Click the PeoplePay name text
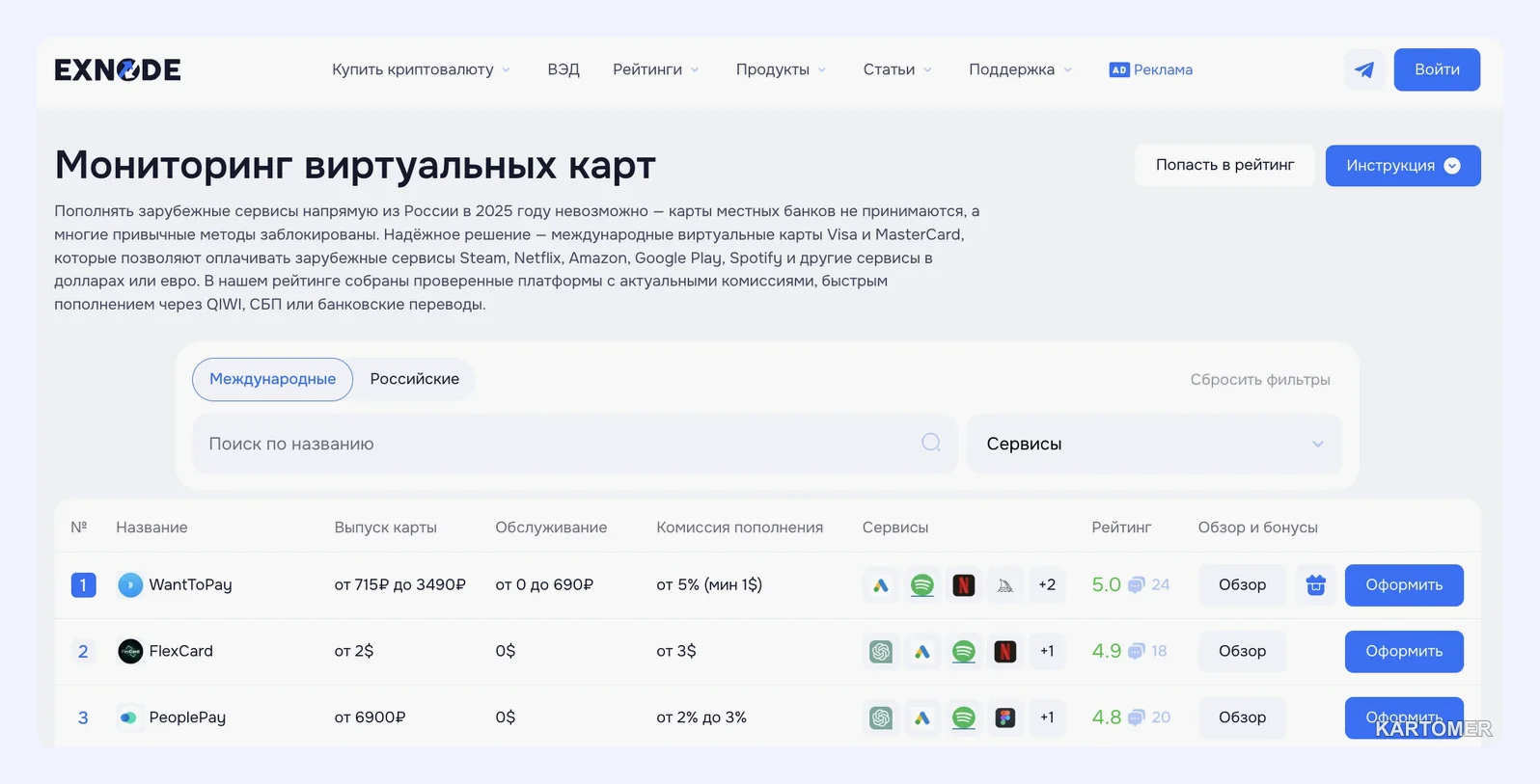Viewport: 1540px width, 784px height. 187,717
